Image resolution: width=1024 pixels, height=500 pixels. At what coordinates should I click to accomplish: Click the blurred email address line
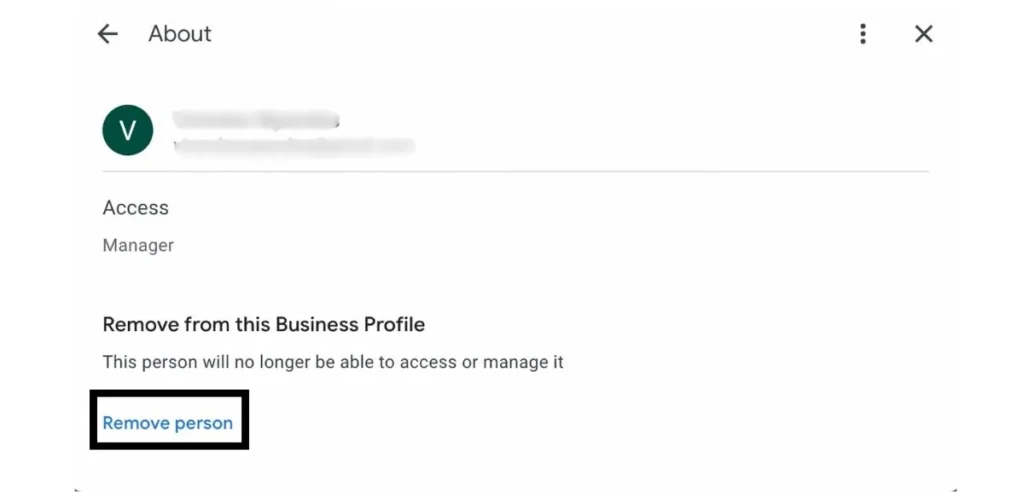click(x=294, y=146)
